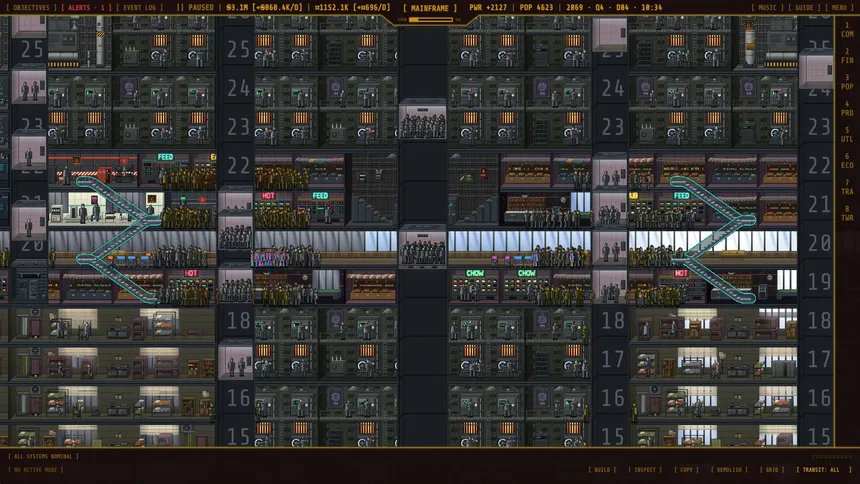
Task: Click the 3.1M money balance readout
Action: coord(264,8)
